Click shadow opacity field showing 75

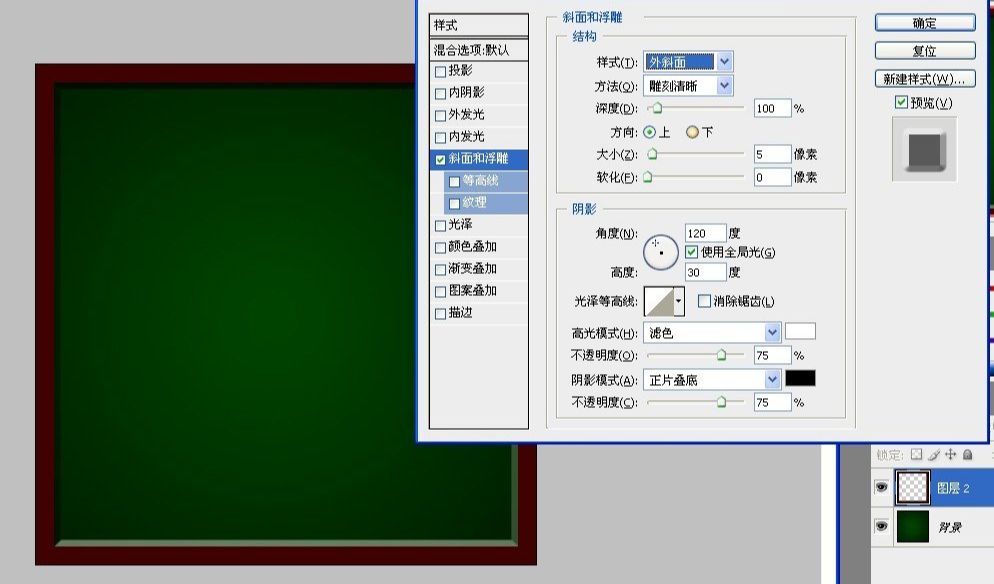pyautogui.click(x=772, y=402)
